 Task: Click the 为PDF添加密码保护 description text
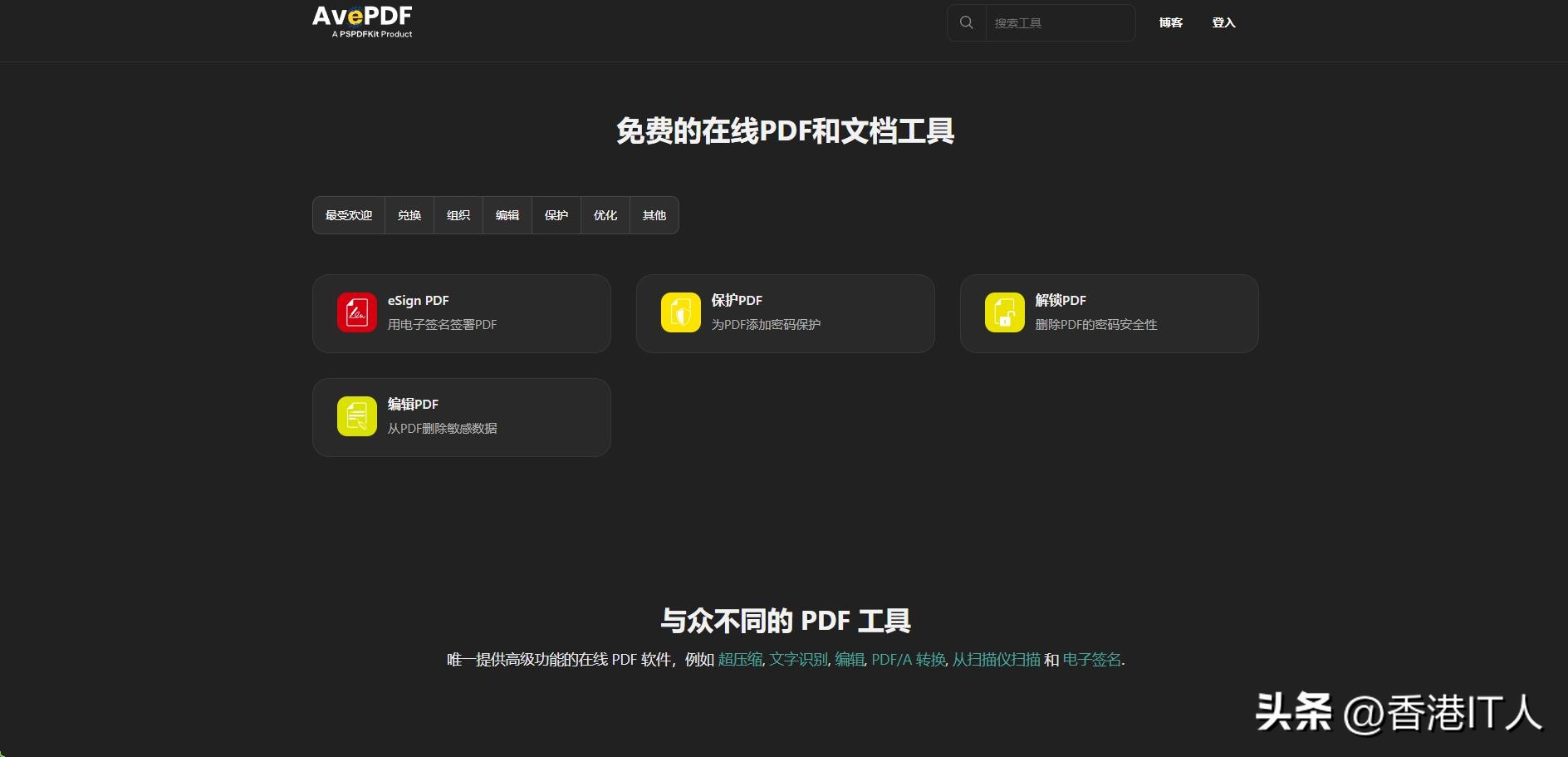pyautogui.click(x=766, y=325)
